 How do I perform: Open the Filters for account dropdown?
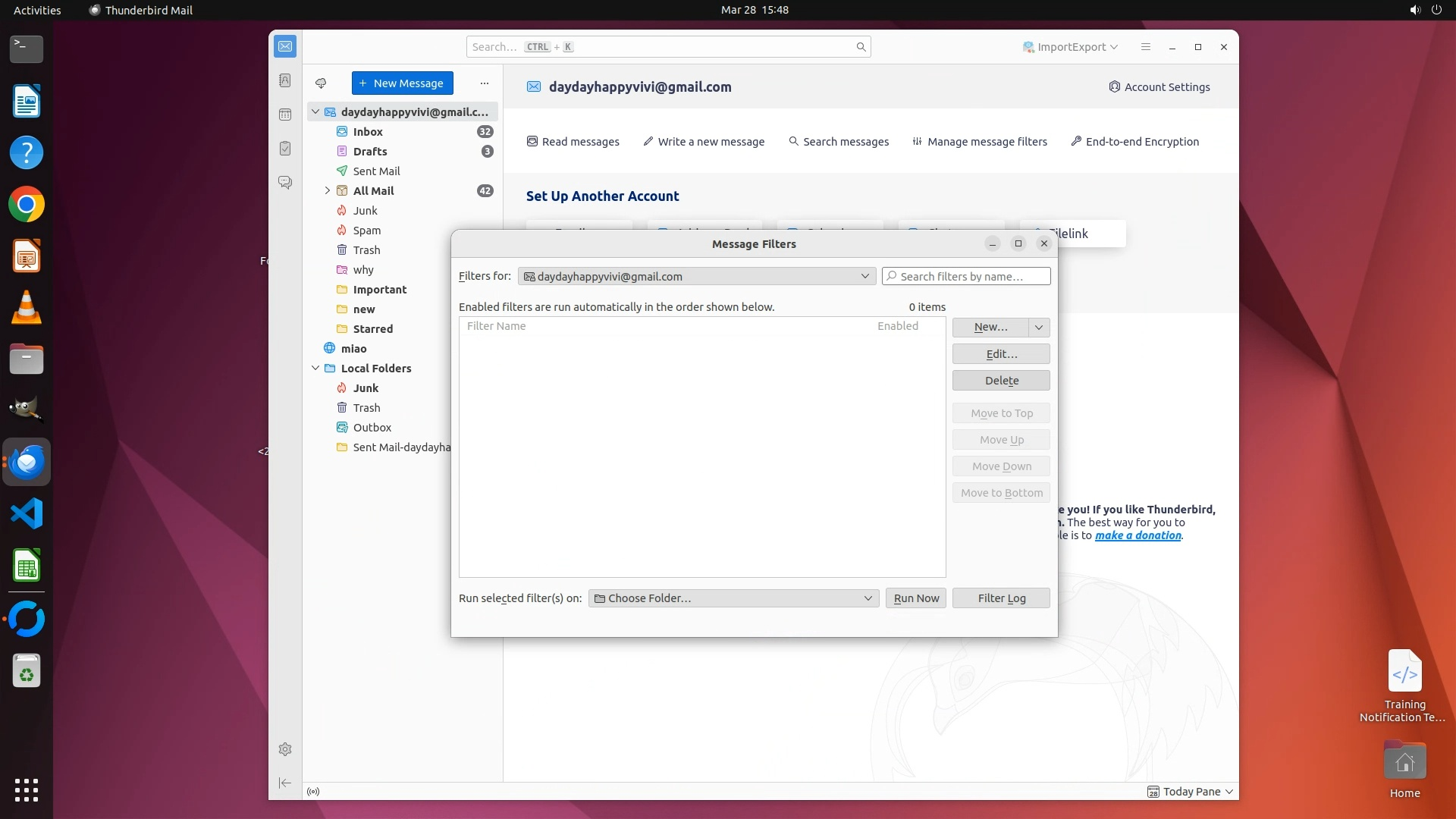(696, 277)
